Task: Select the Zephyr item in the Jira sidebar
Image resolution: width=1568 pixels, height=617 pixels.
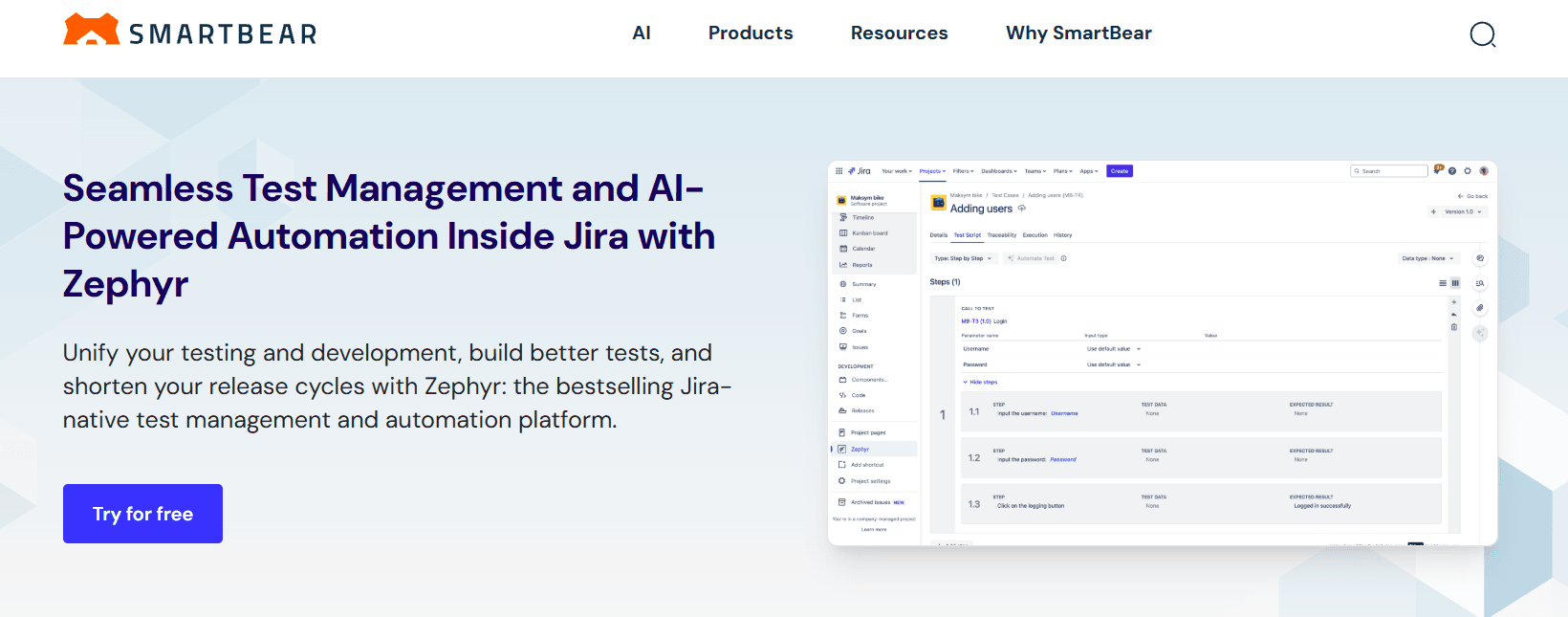Action: pyautogui.click(x=874, y=449)
